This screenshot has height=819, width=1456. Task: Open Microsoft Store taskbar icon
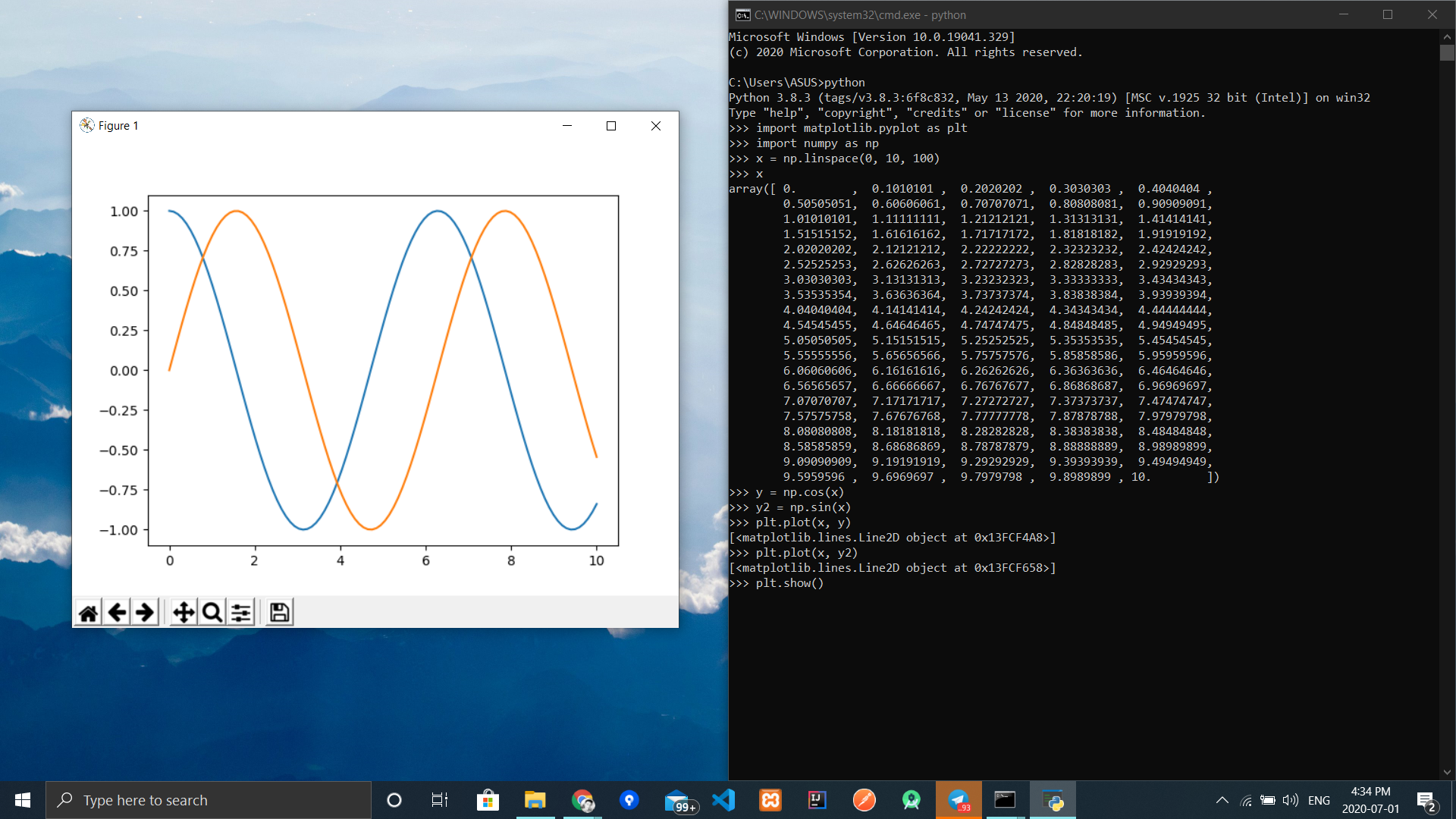tap(488, 800)
